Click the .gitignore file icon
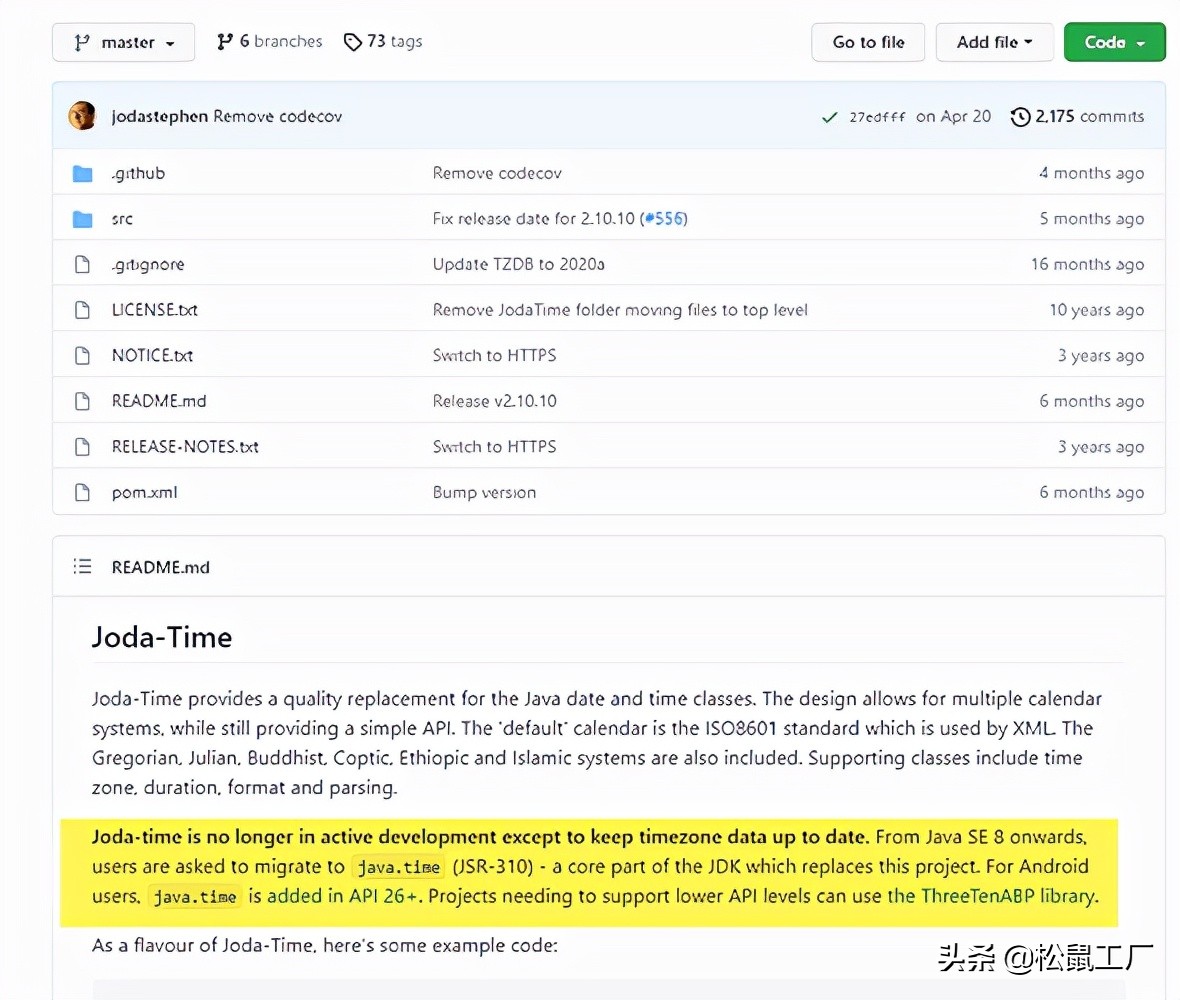The width and height of the screenshot is (1180, 1000). pos(83,264)
